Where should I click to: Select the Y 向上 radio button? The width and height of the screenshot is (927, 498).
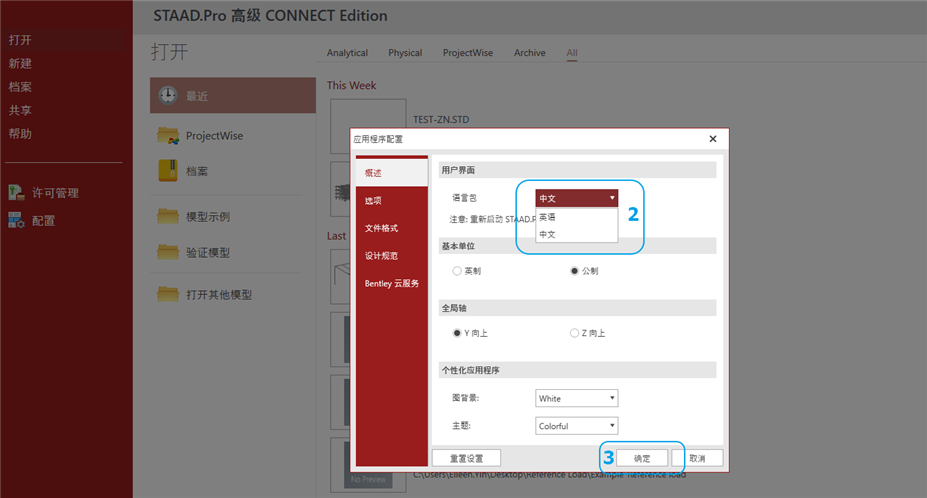456,333
